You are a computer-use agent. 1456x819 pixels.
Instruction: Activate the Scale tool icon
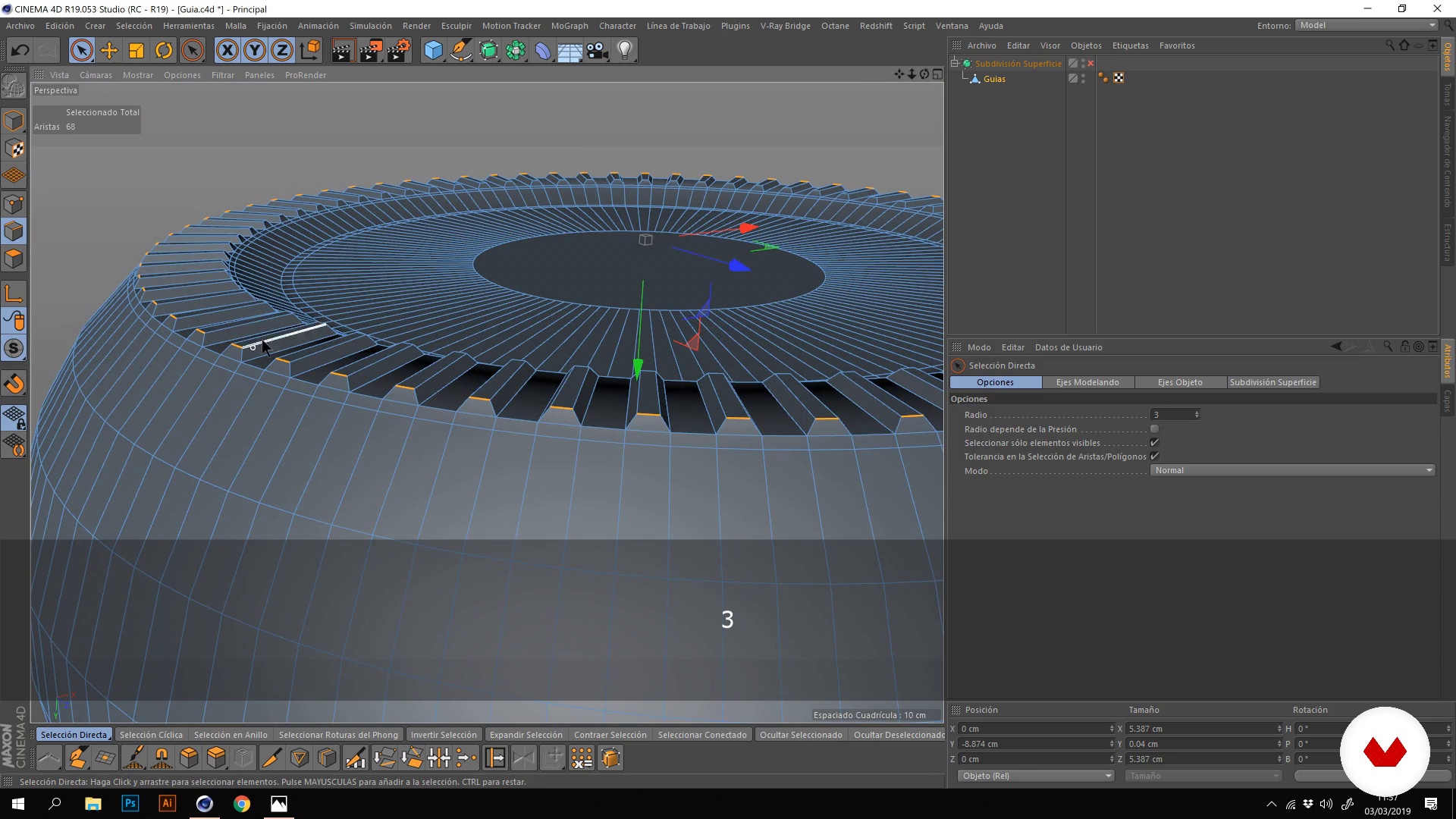pos(136,51)
